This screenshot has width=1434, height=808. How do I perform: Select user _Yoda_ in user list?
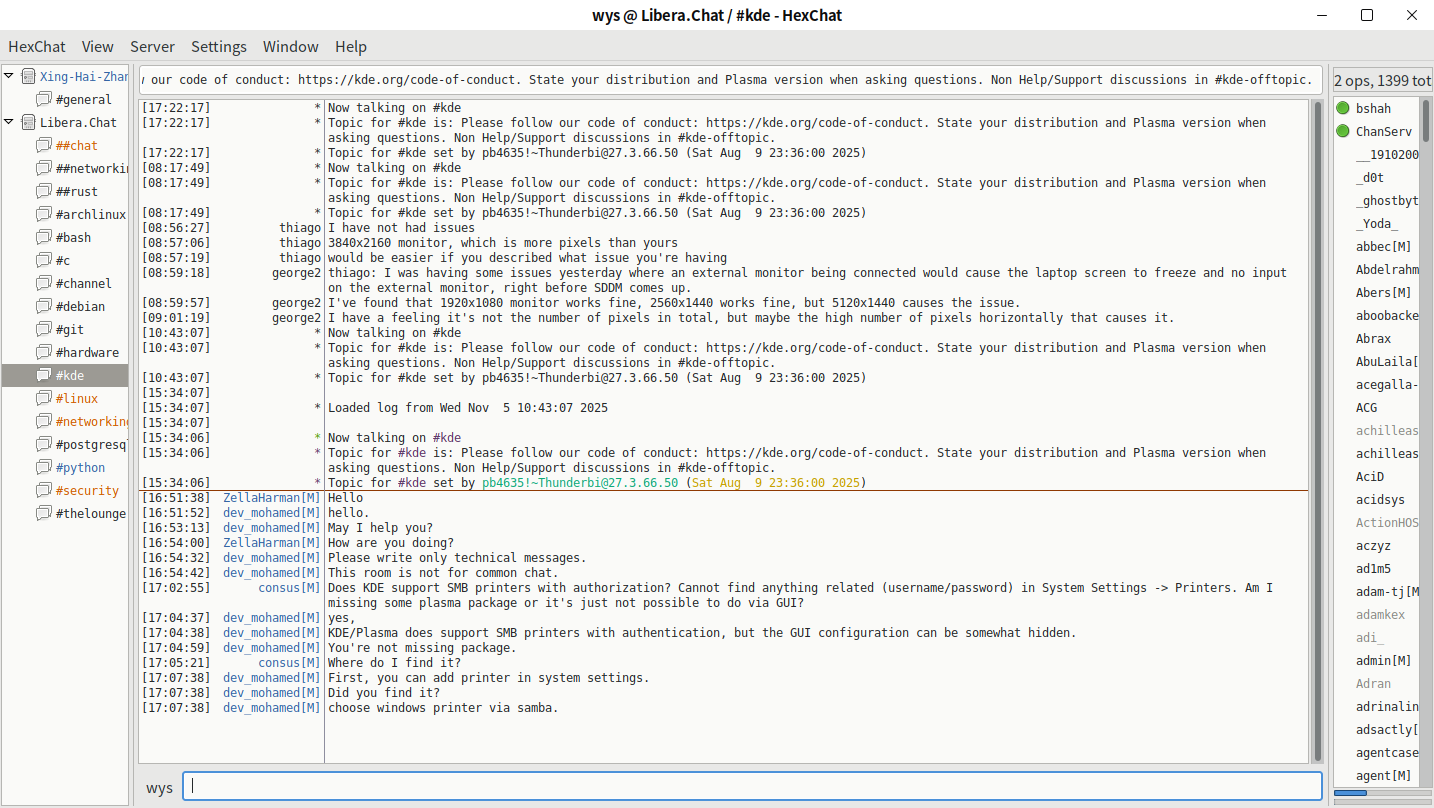click(x=1377, y=223)
